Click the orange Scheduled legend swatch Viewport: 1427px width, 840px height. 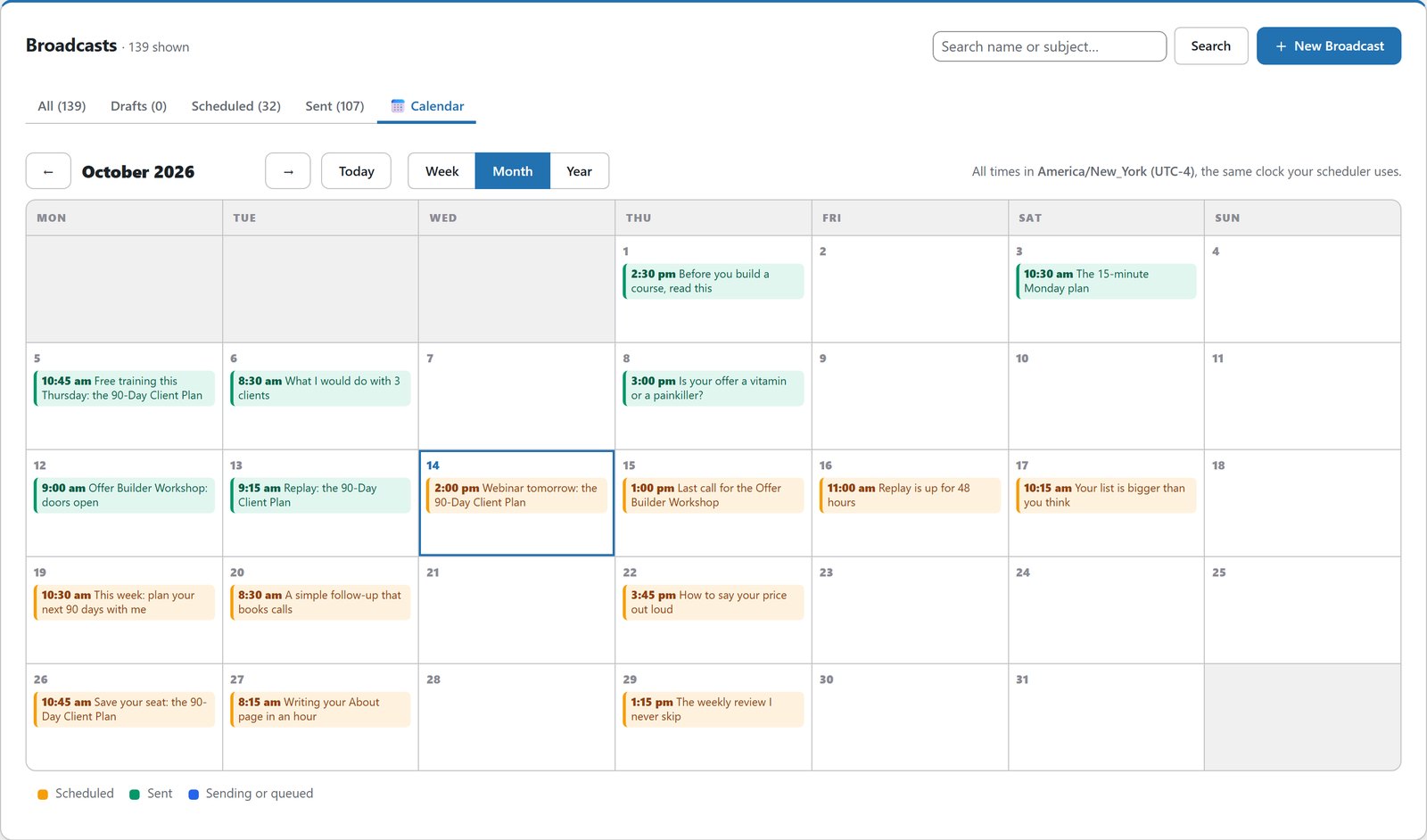pos(43,795)
